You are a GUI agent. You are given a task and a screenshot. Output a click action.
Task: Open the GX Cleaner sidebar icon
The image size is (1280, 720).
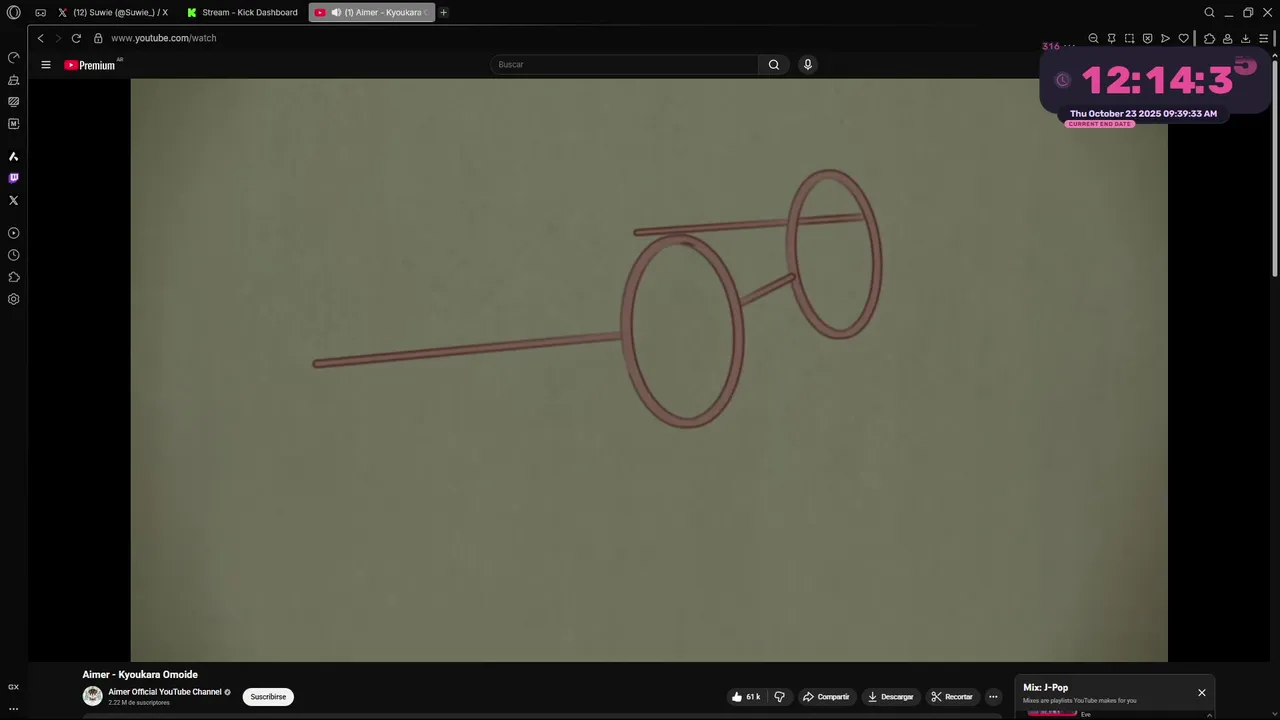(x=13, y=80)
